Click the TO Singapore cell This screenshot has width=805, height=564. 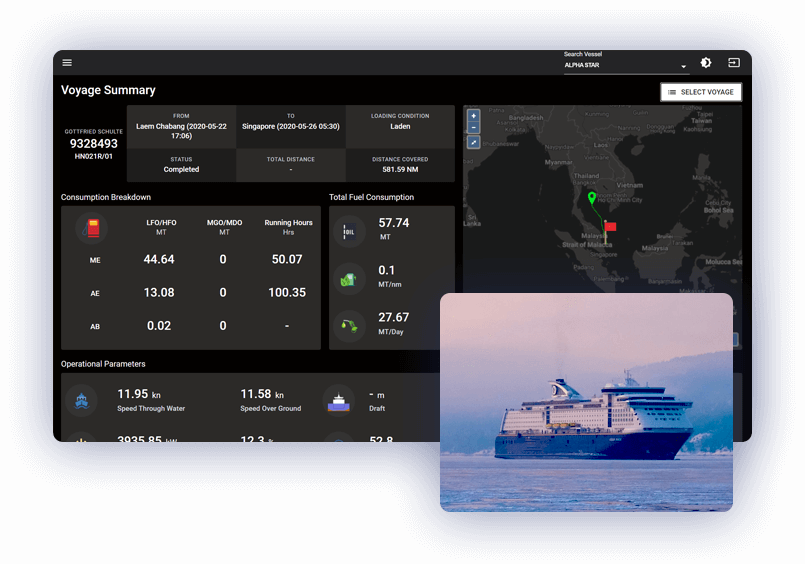tap(291, 127)
